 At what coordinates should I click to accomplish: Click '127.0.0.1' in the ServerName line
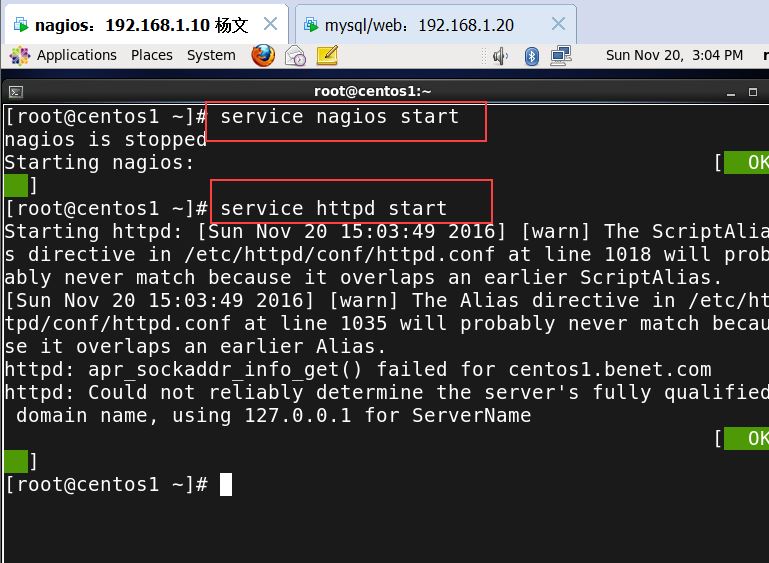[298, 415]
